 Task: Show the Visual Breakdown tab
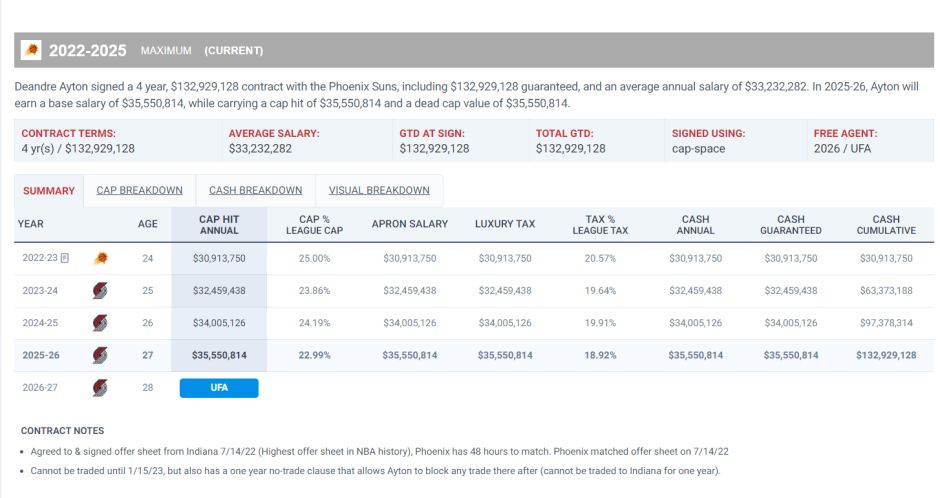(x=379, y=191)
